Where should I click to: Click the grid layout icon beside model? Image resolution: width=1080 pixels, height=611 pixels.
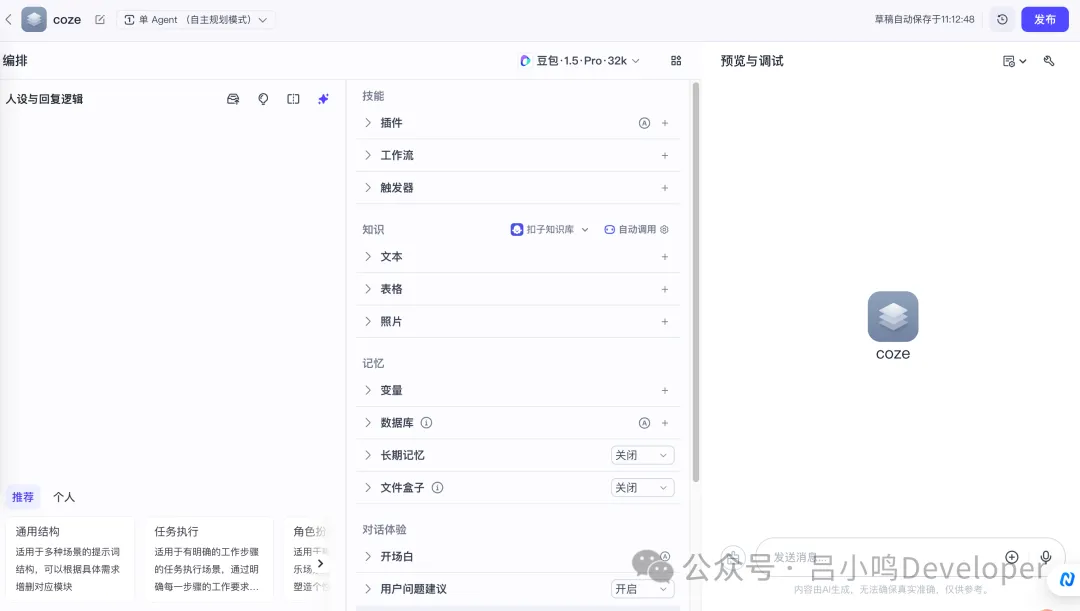pos(676,61)
